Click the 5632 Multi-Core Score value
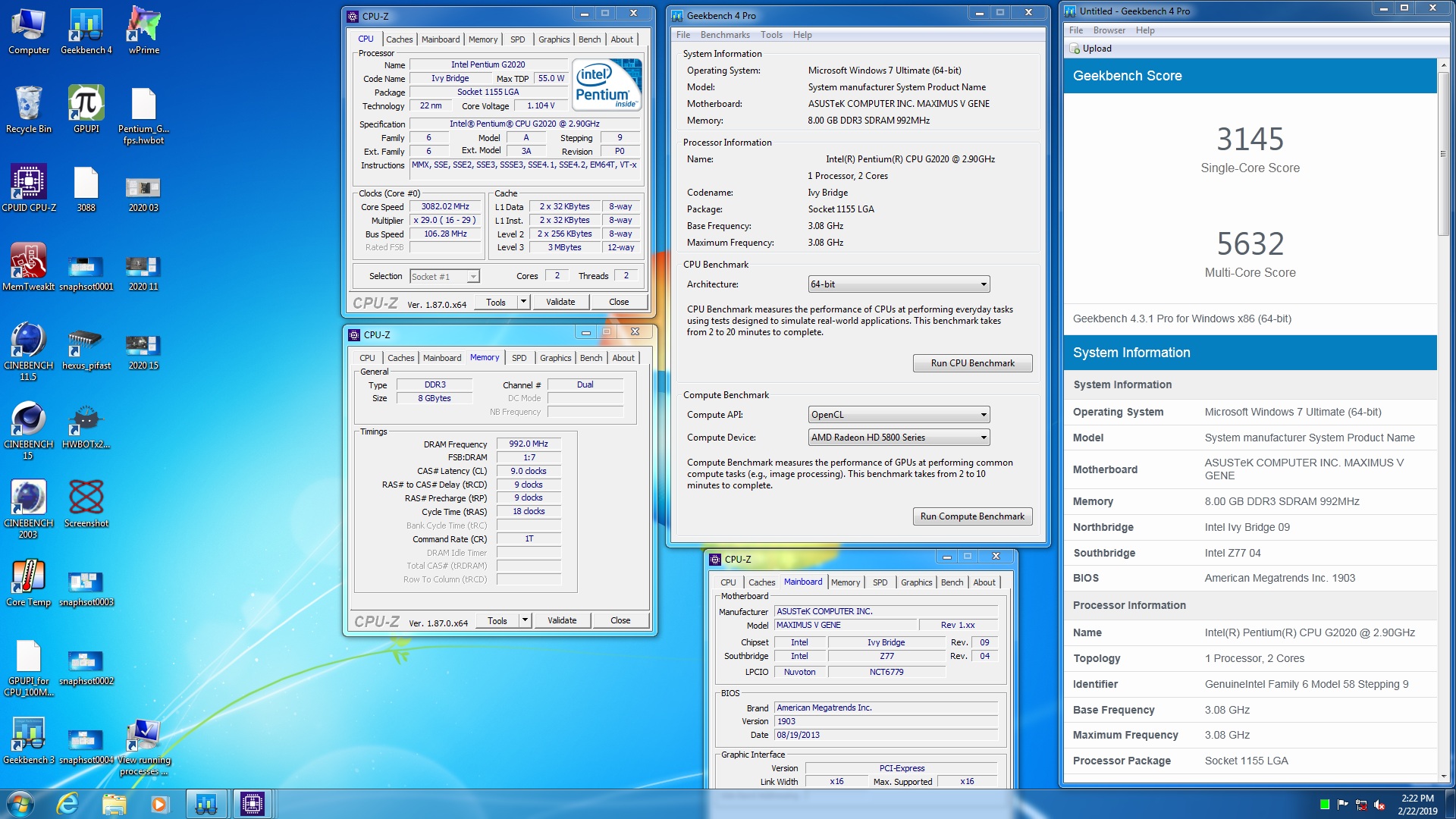The width and height of the screenshot is (1456, 819). [1250, 244]
